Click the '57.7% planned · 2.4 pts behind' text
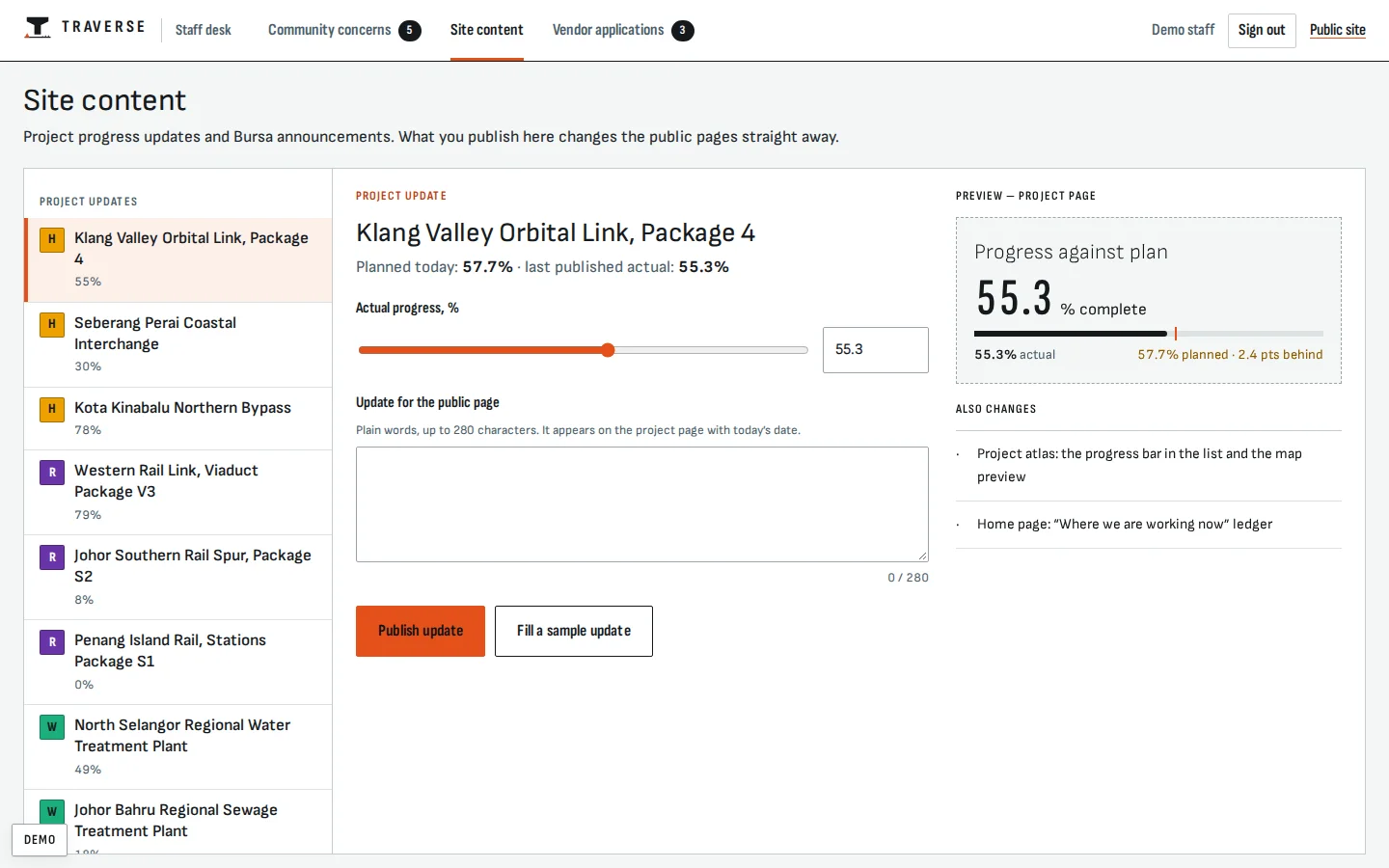 click(x=1230, y=355)
